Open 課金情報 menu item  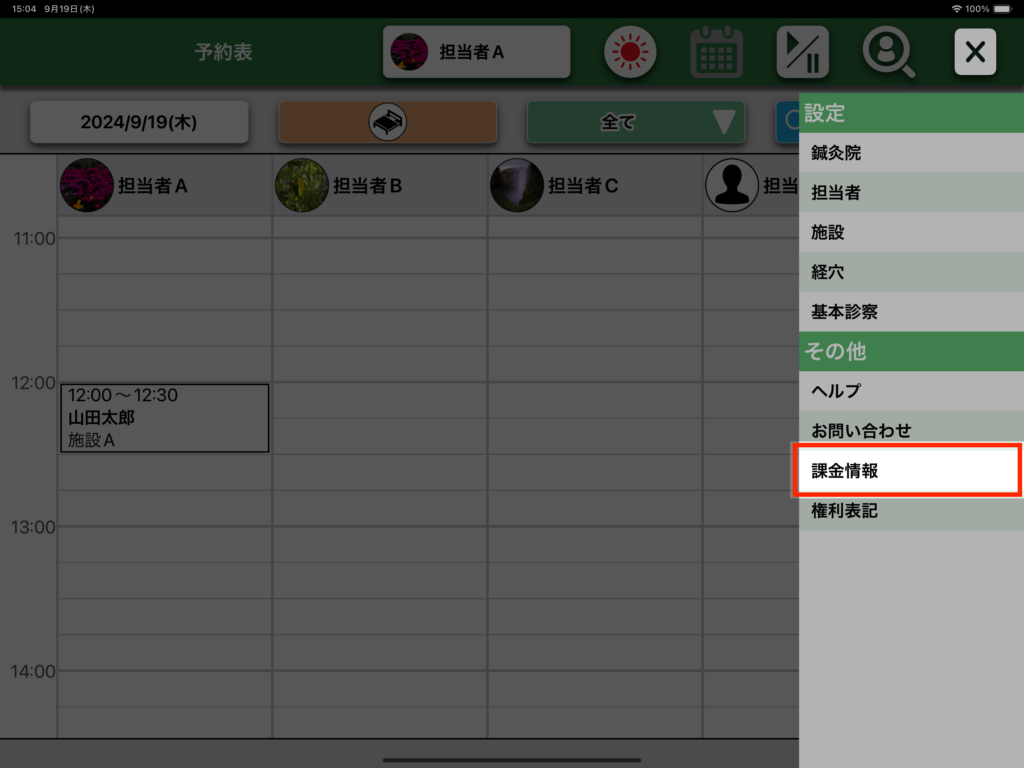tap(908, 471)
